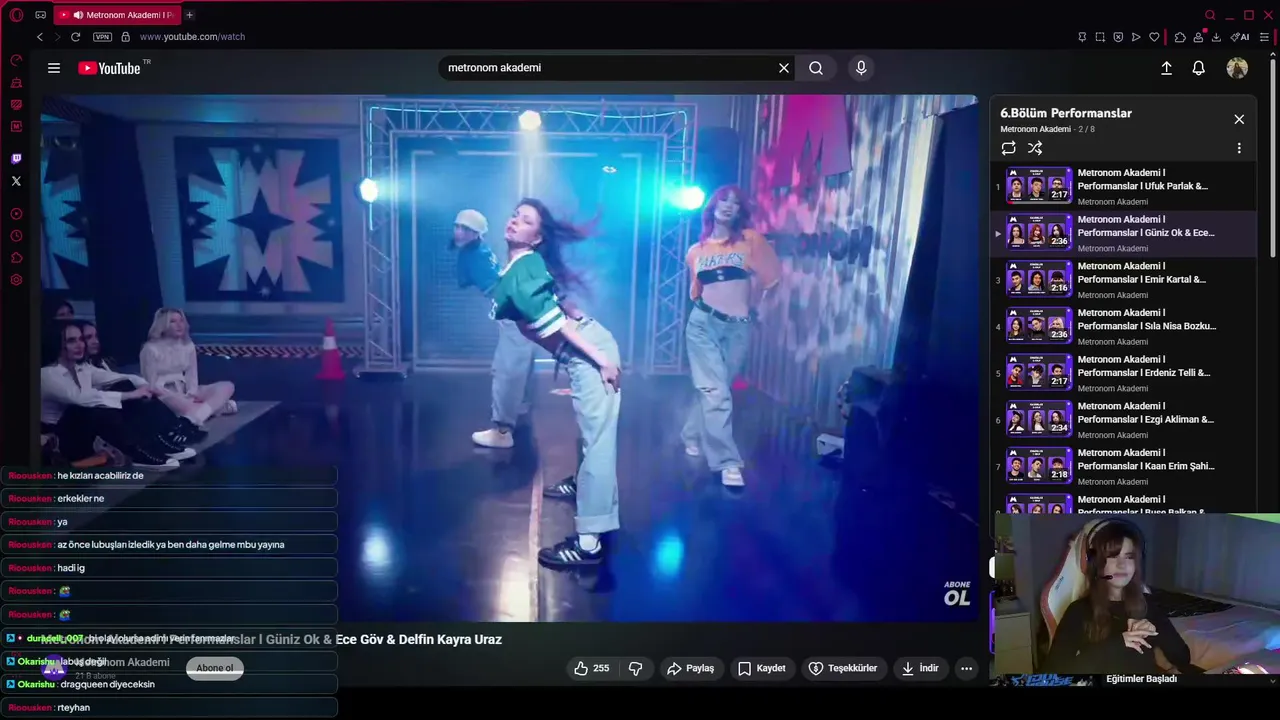1280x720 pixels.
Task: Toggle playlist shuffle button
Action: 1035,148
